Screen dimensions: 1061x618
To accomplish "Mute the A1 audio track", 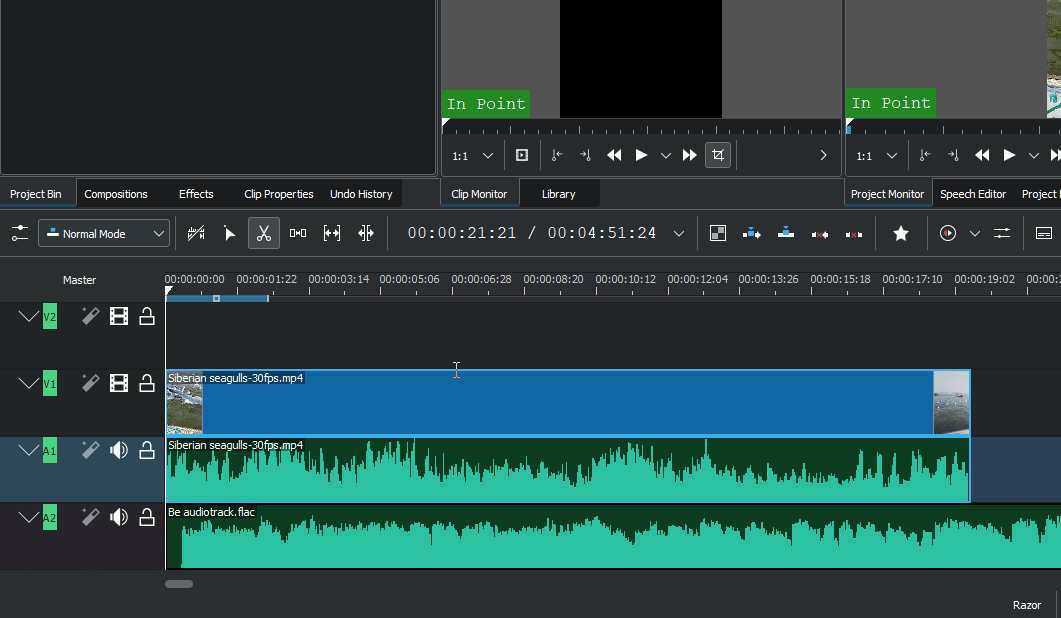I will click(119, 450).
